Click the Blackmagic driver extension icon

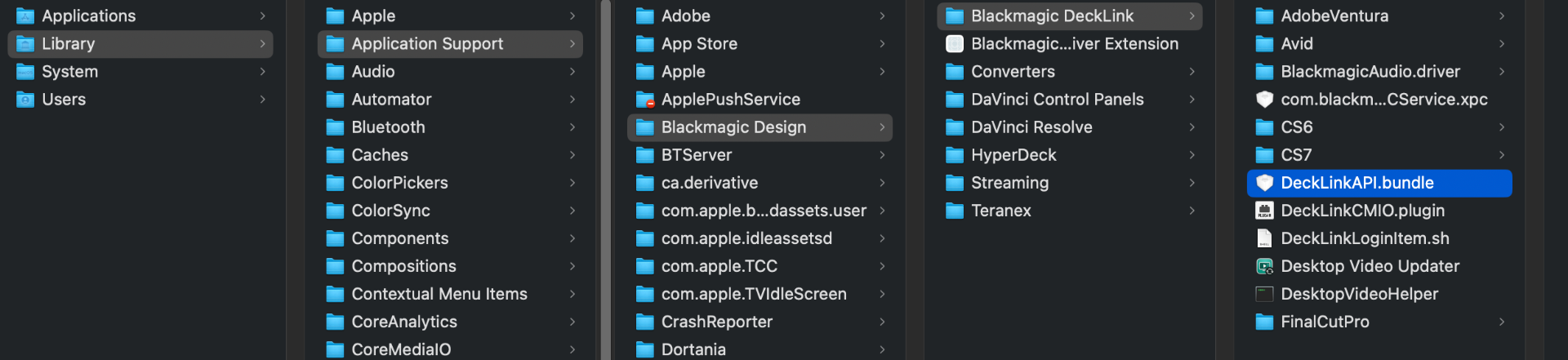point(955,44)
